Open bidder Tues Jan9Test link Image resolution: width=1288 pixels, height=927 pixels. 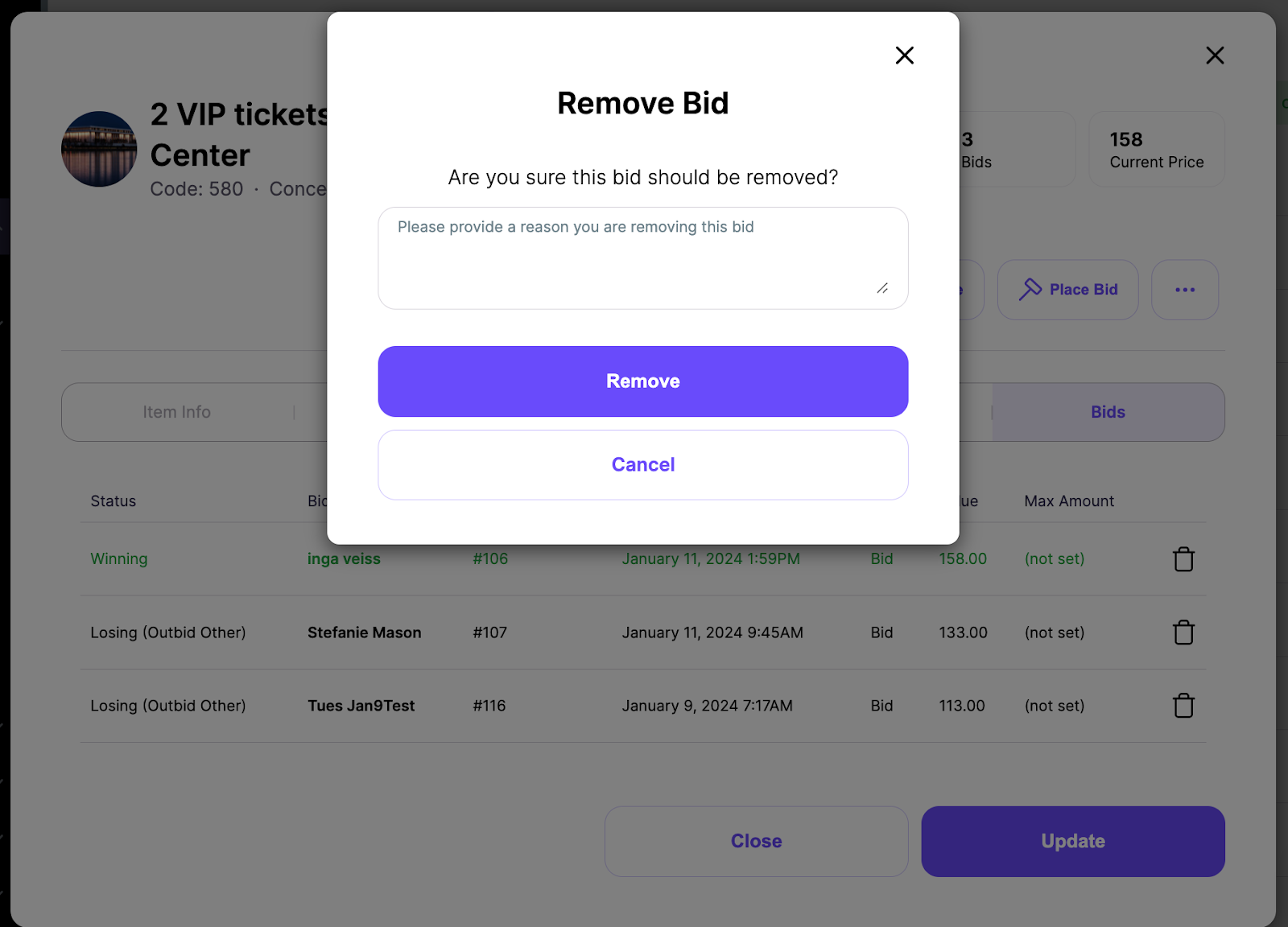361,706
